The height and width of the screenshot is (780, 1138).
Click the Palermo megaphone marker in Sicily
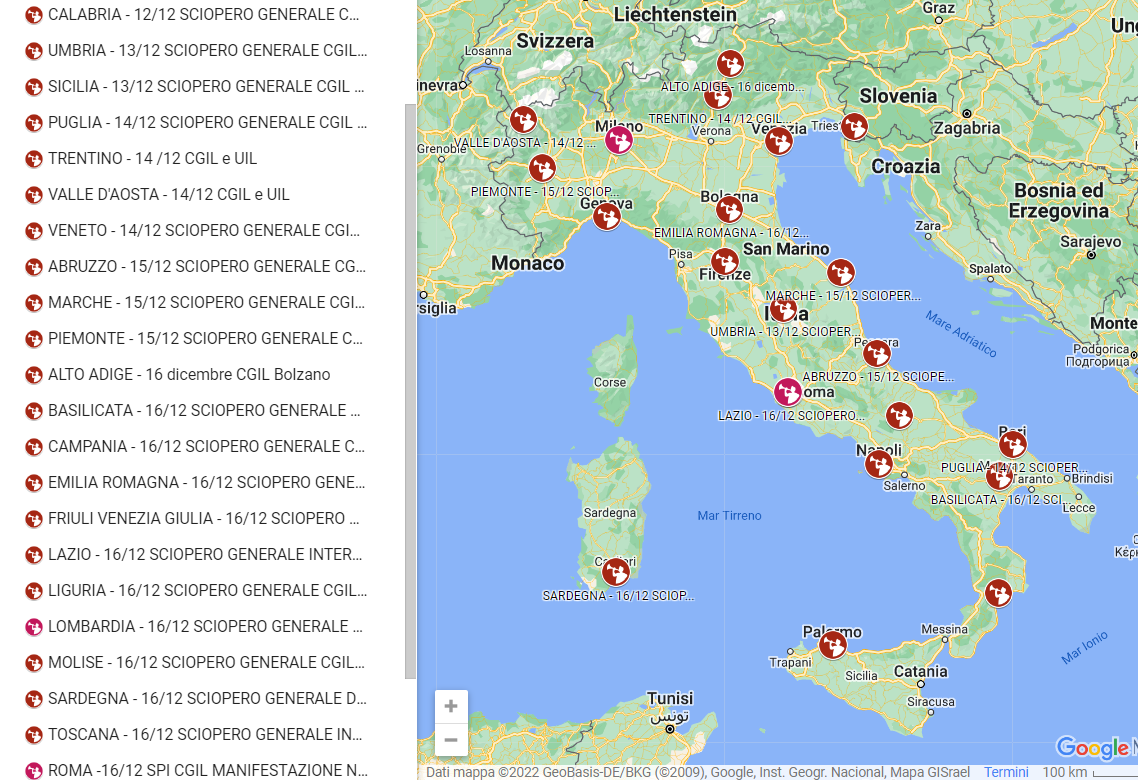click(x=833, y=646)
